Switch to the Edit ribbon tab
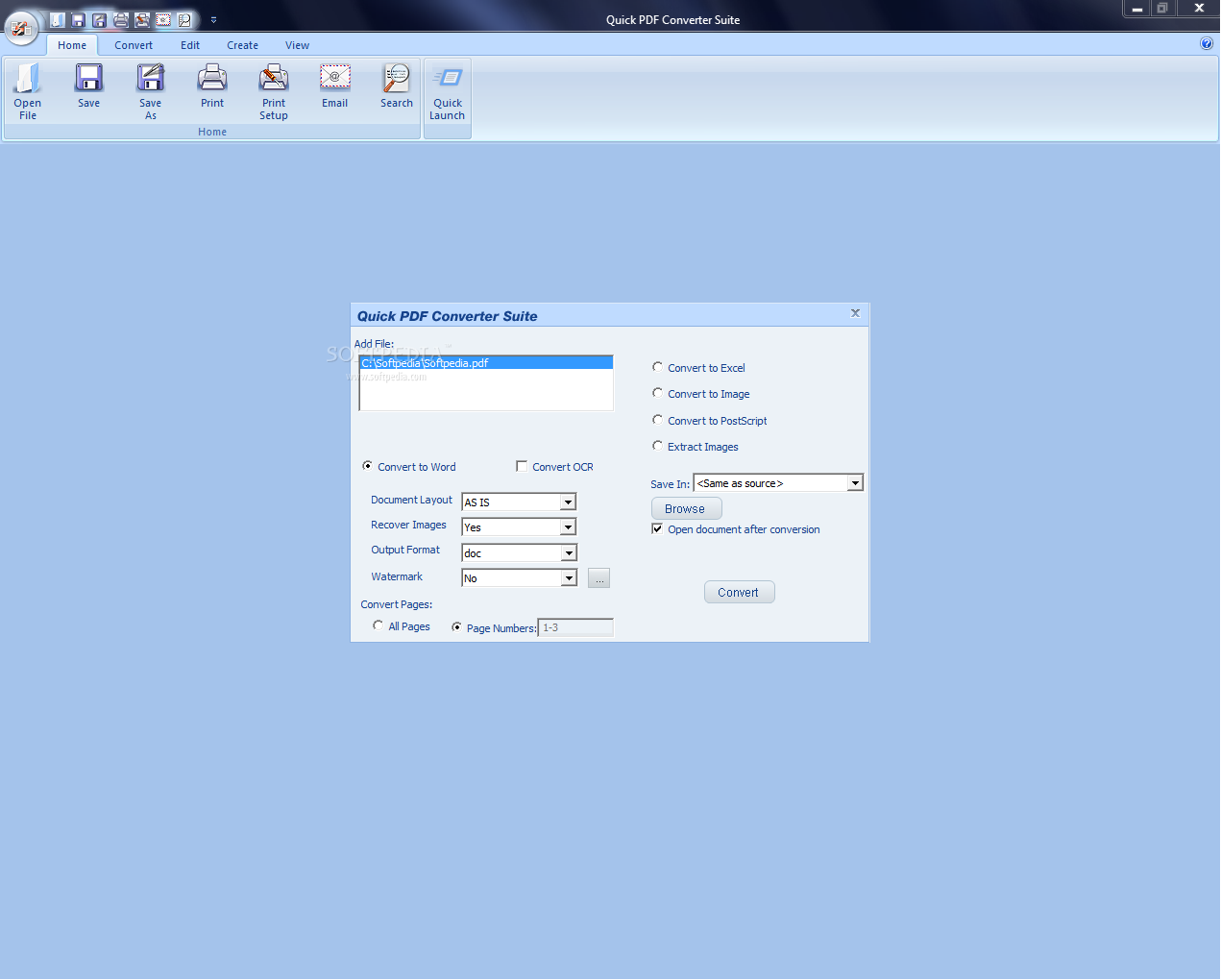The width and height of the screenshot is (1221, 980). tap(190, 45)
